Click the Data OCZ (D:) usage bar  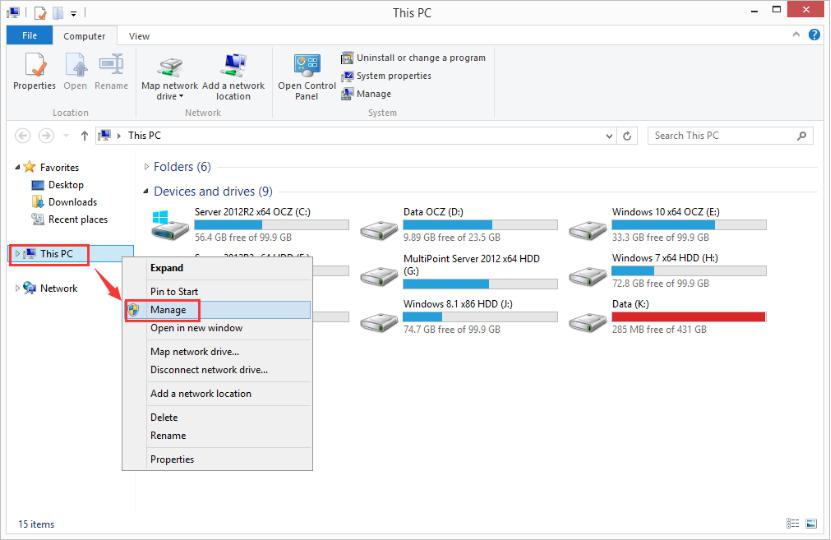480,225
